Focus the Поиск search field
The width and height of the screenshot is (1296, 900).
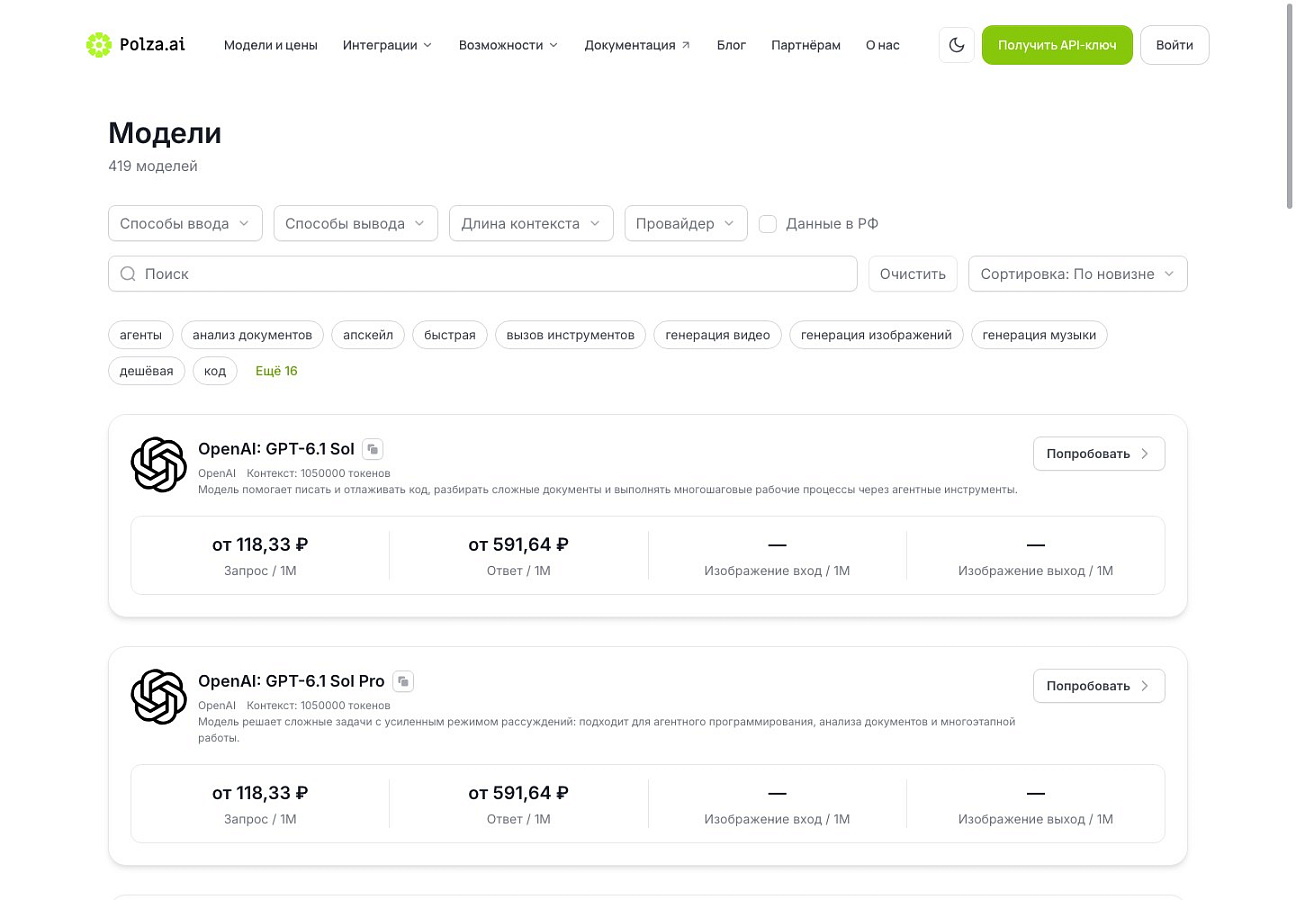[483, 274]
